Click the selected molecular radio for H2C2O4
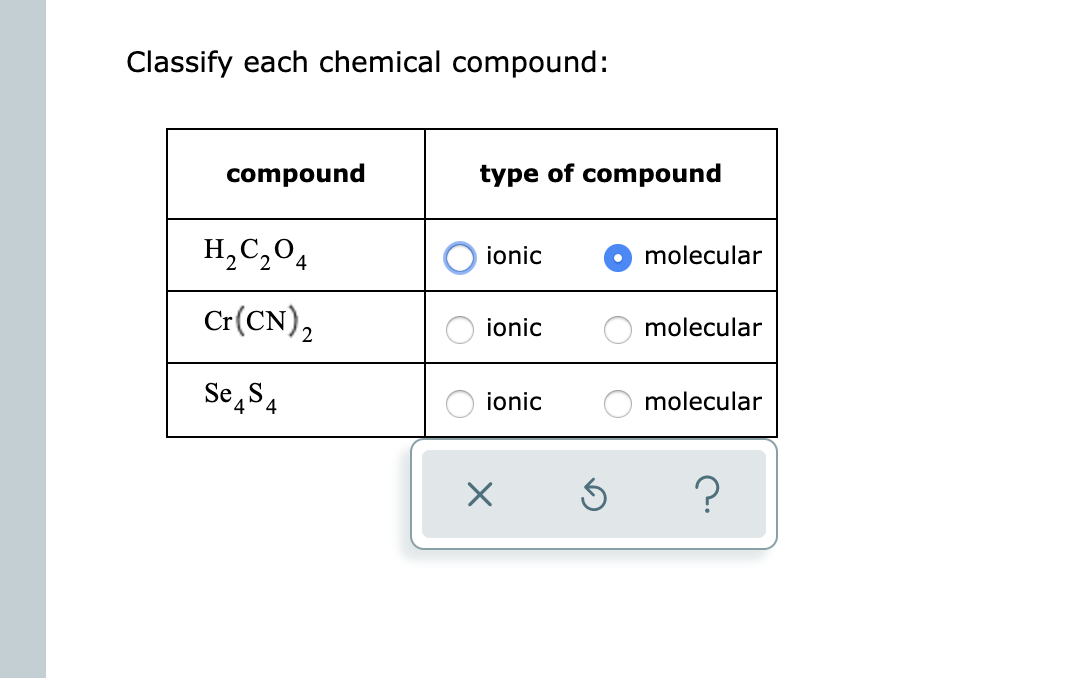The image size is (1092, 678). [x=618, y=258]
